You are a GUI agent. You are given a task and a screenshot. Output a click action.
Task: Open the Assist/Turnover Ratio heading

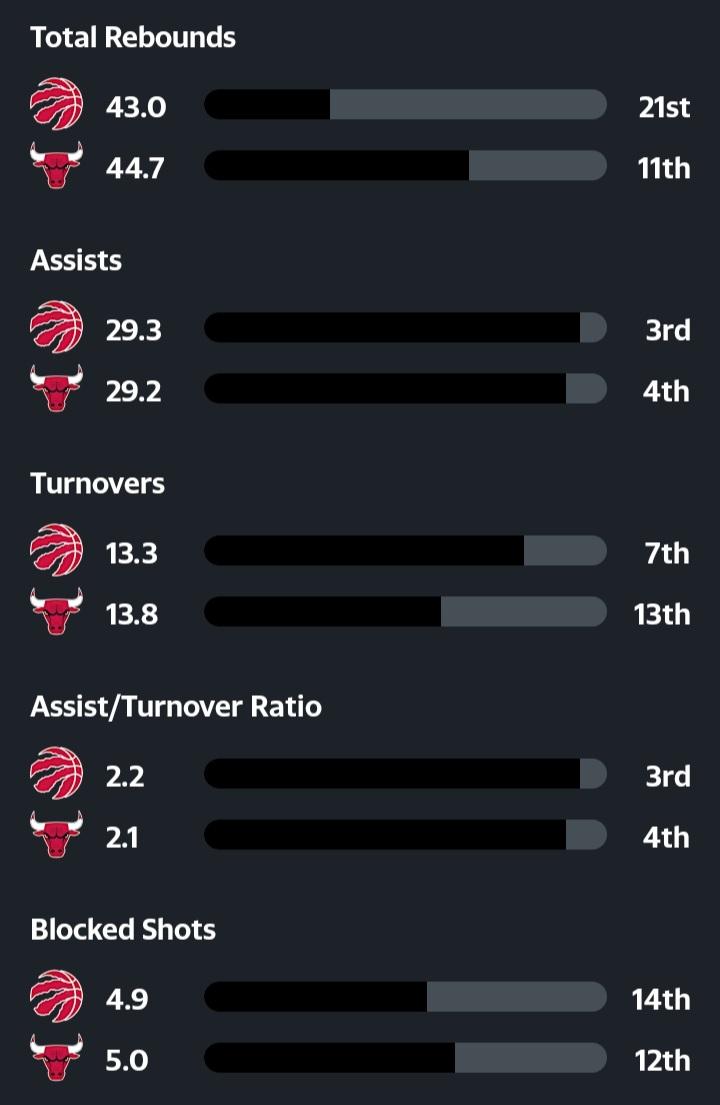click(176, 707)
